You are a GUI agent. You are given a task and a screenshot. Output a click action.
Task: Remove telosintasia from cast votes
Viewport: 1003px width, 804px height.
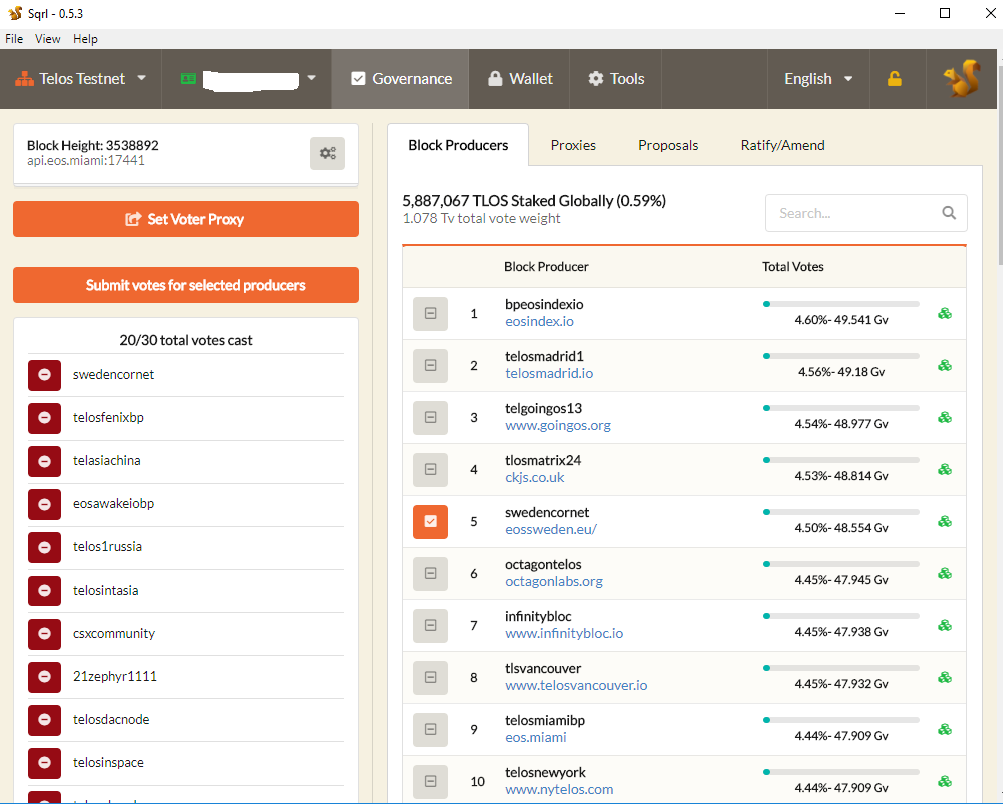click(44, 590)
